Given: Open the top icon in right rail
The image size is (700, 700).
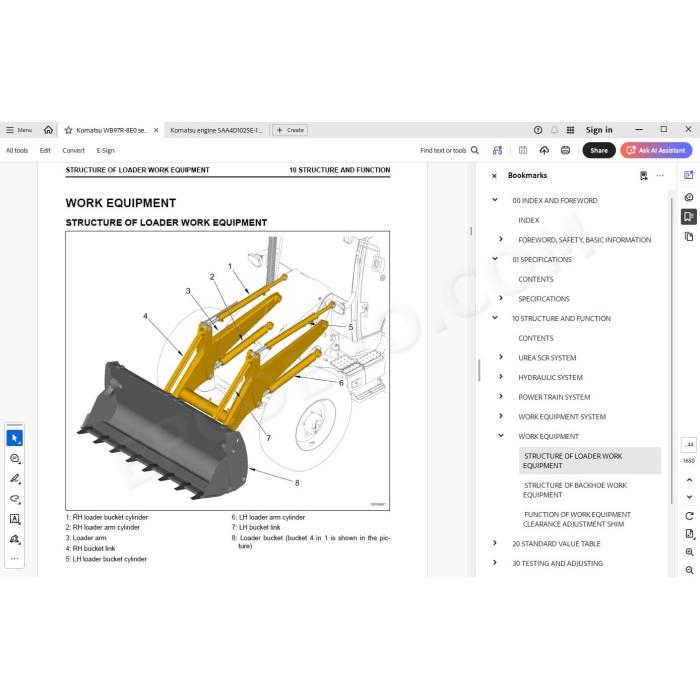Looking at the screenshot, I should [689, 175].
